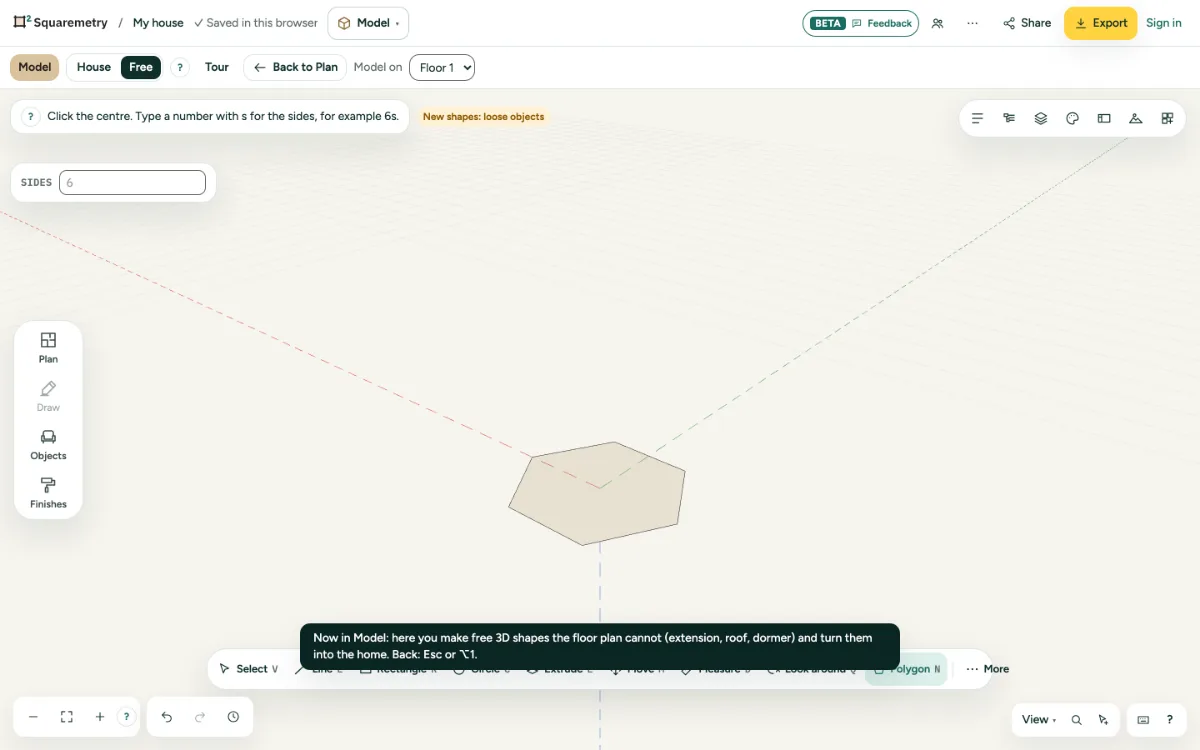Image resolution: width=1200 pixels, height=750 pixels.
Task: Click the Export button
Action: 1100,23
